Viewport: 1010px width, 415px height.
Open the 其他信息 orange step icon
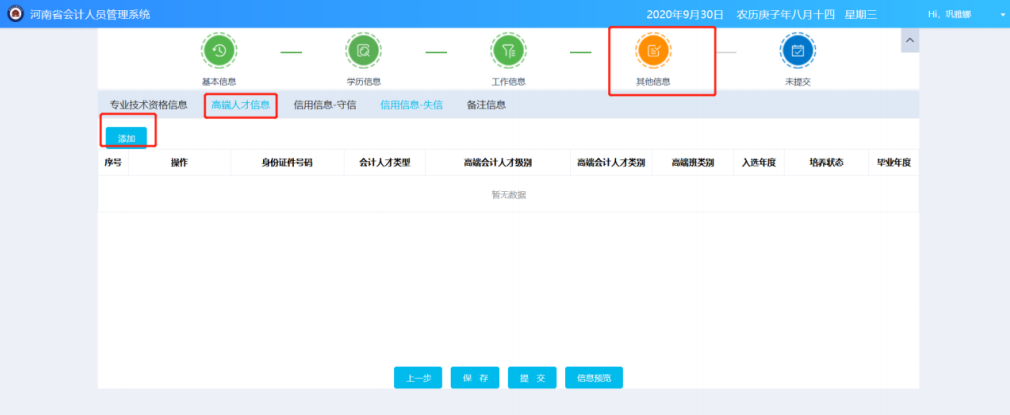653,51
